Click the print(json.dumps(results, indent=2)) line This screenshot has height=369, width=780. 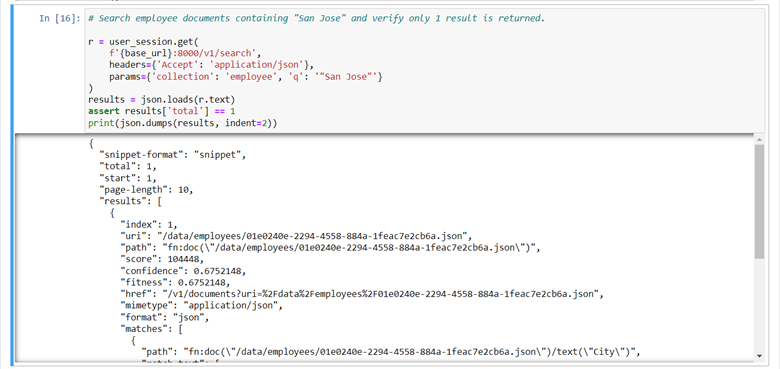point(182,123)
